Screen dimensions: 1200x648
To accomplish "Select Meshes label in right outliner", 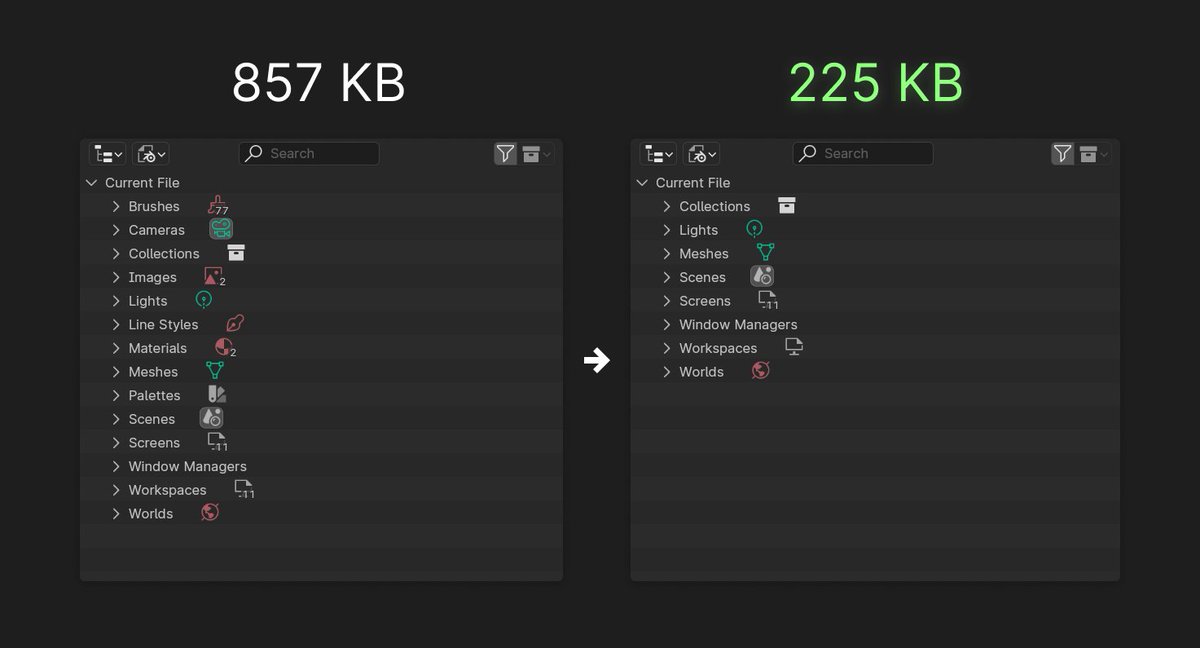I will [704, 254].
